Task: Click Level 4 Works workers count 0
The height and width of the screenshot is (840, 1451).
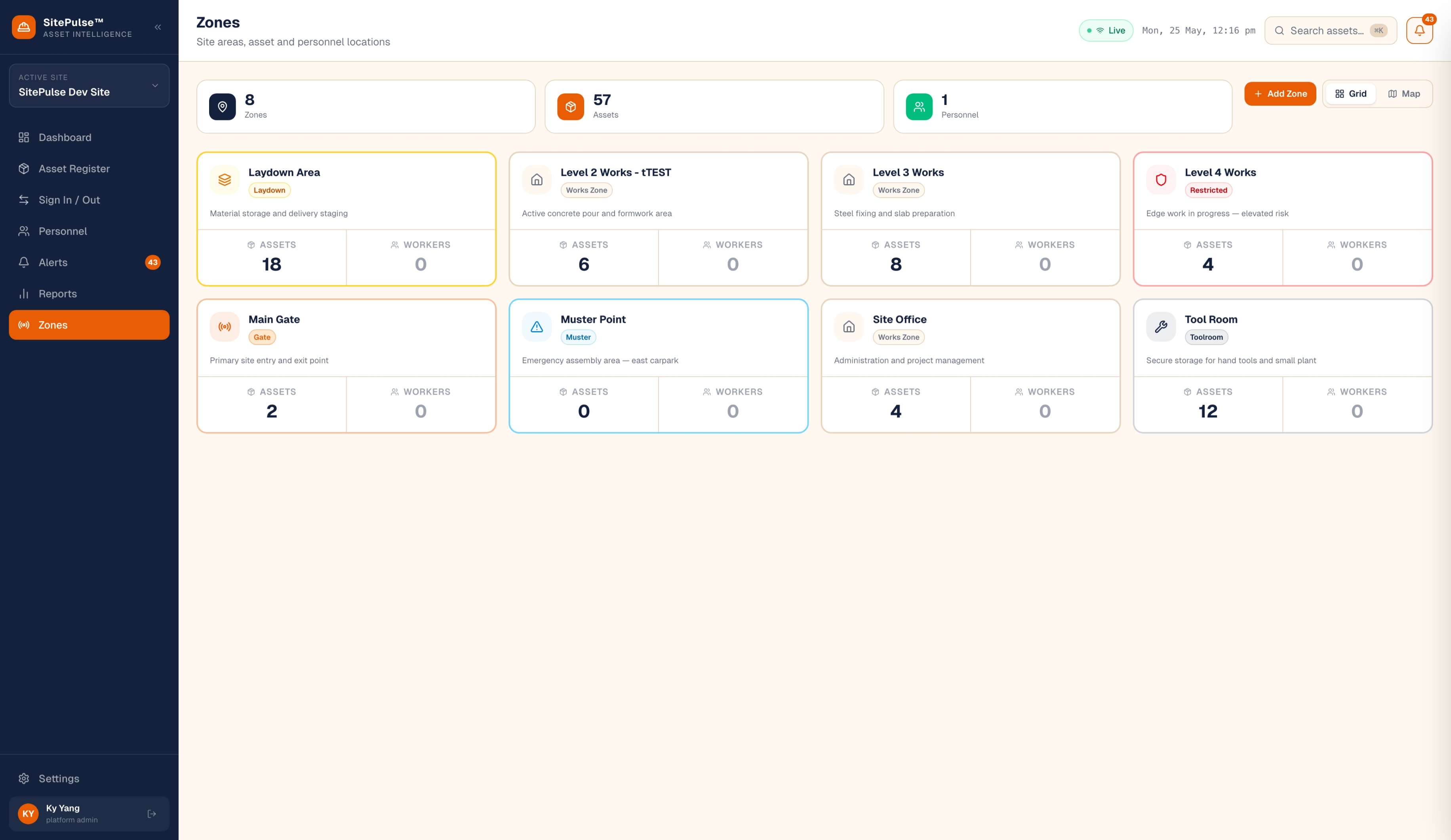Action: (1357, 264)
